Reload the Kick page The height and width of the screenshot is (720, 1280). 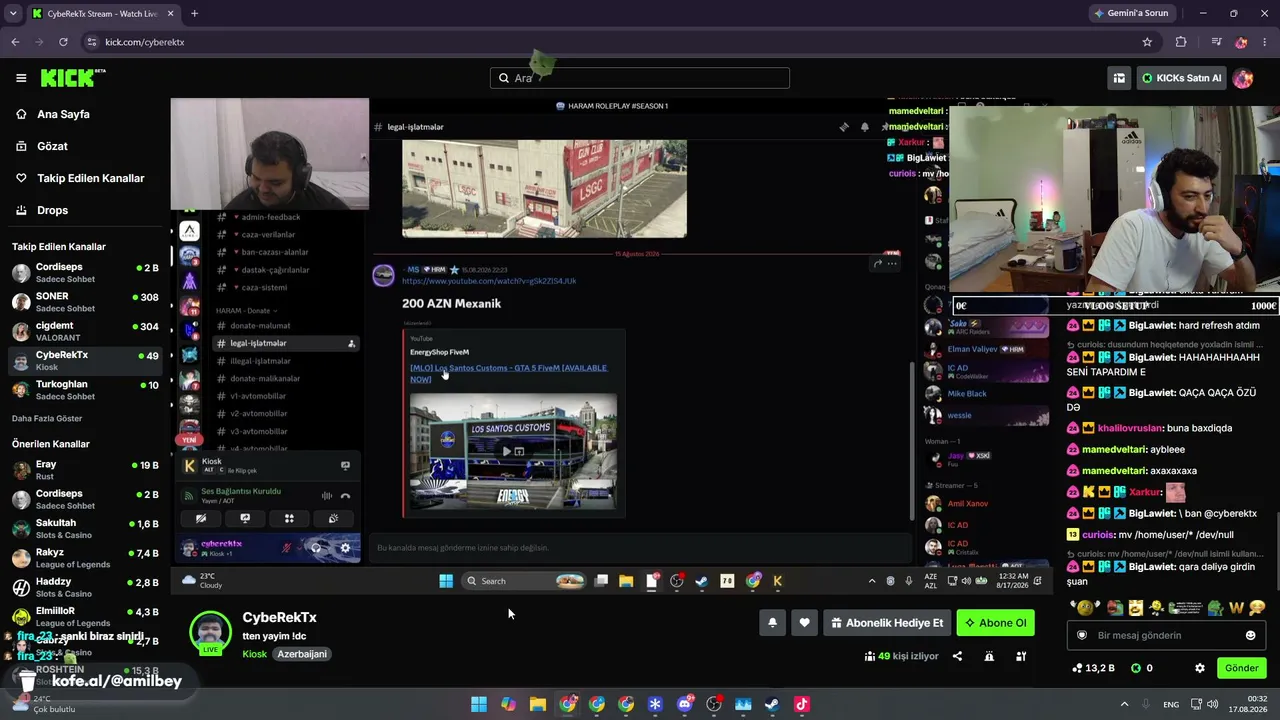click(63, 42)
